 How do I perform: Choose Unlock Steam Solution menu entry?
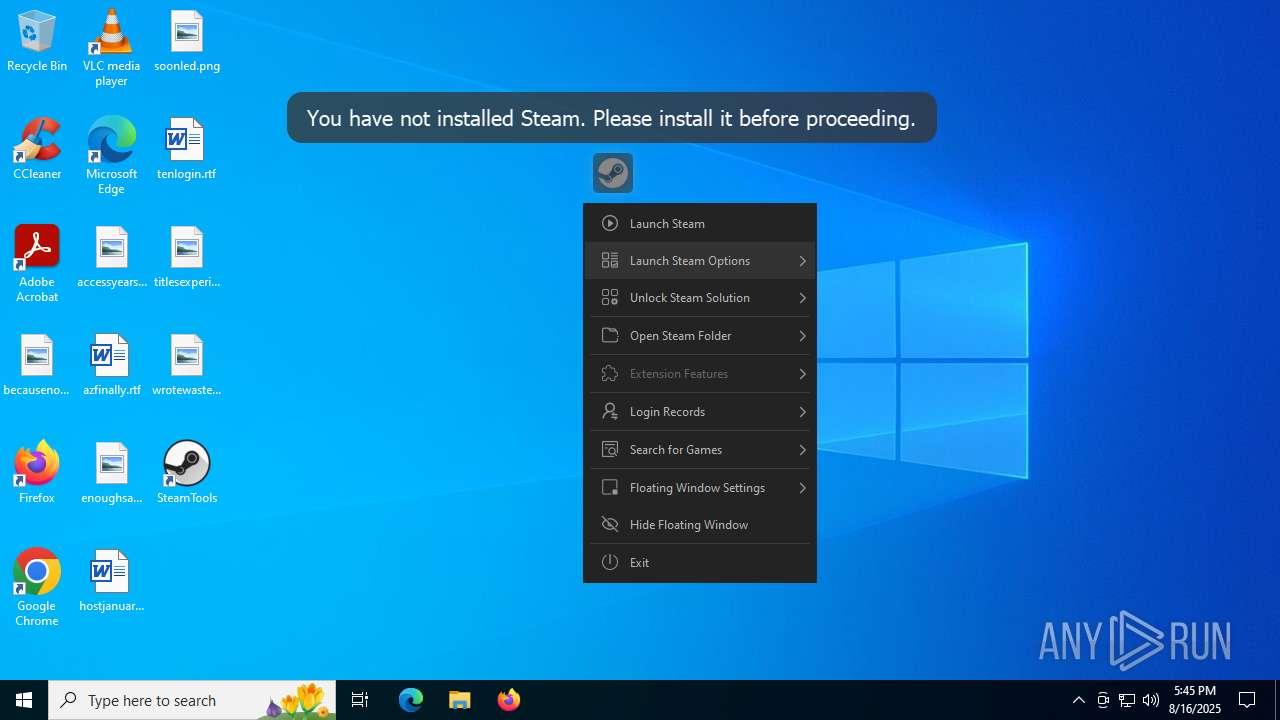[x=700, y=298]
